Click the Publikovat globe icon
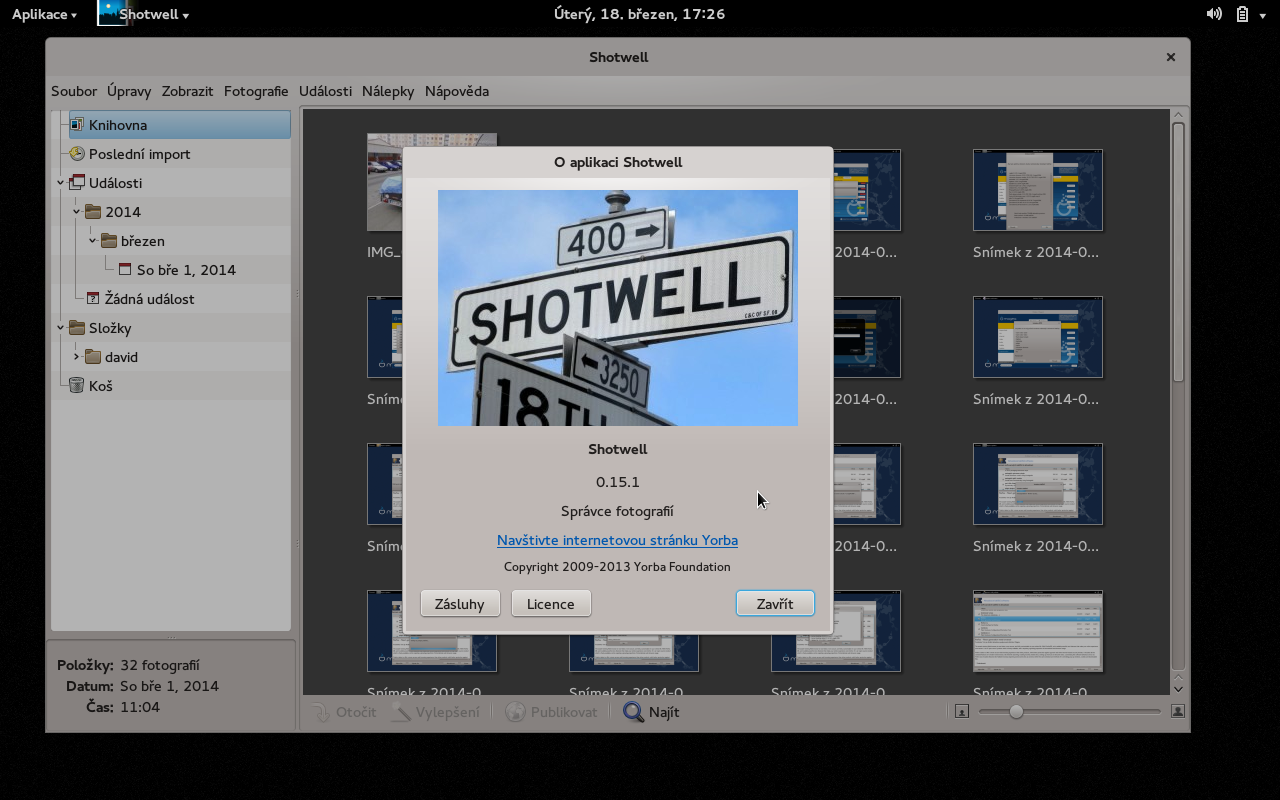 click(x=515, y=712)
